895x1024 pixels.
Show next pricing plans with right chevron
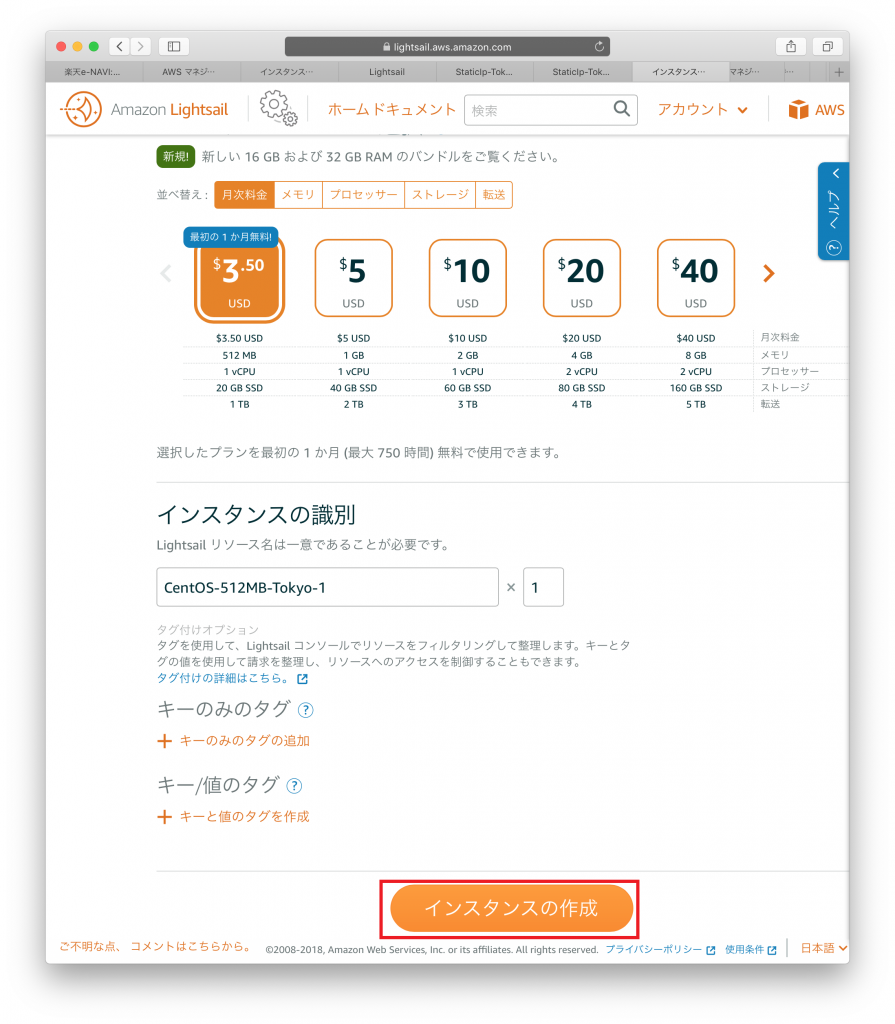coord(769,274)
